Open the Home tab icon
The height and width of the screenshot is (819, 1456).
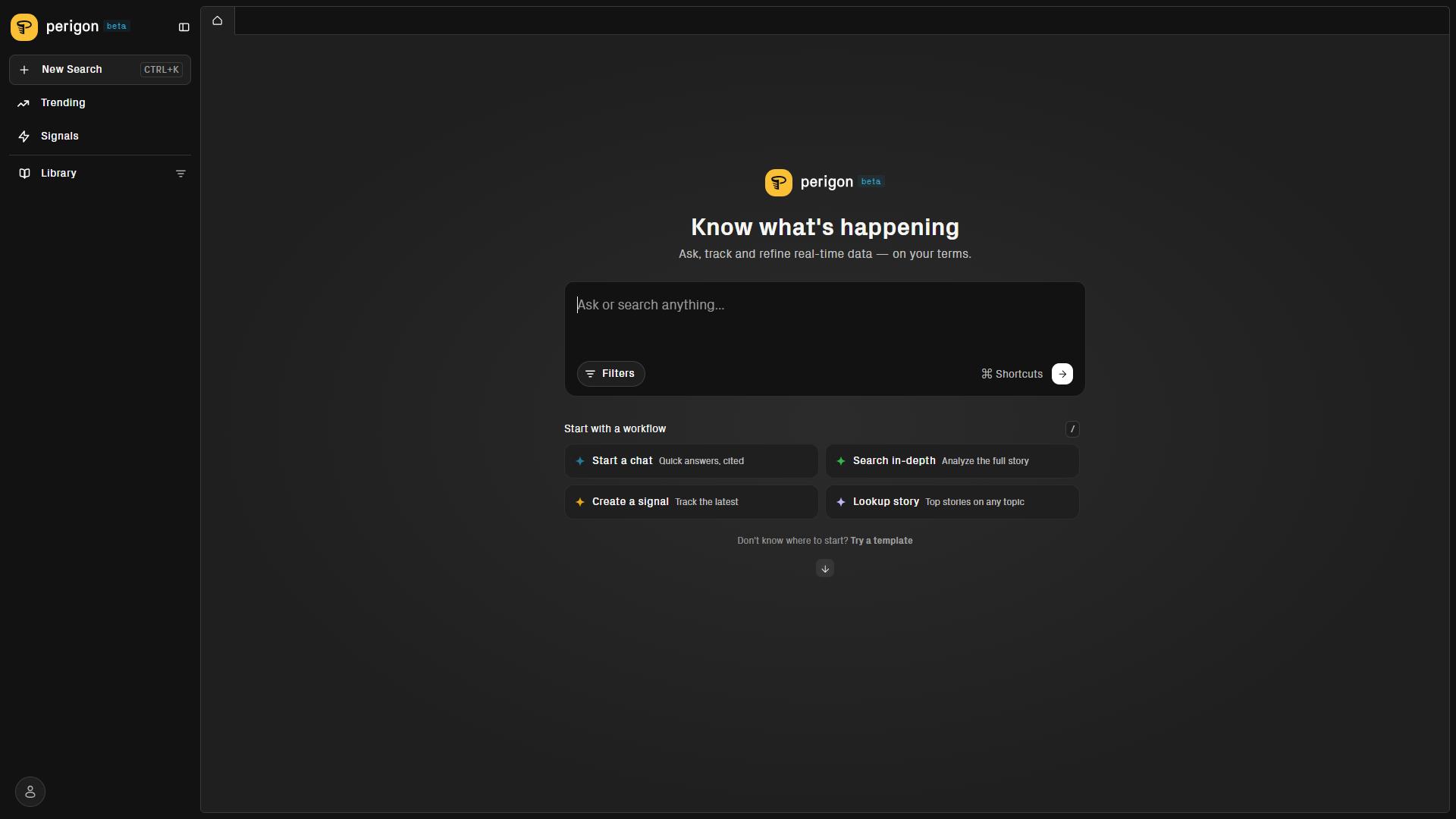pyautogui.click(x=218, y=20)
